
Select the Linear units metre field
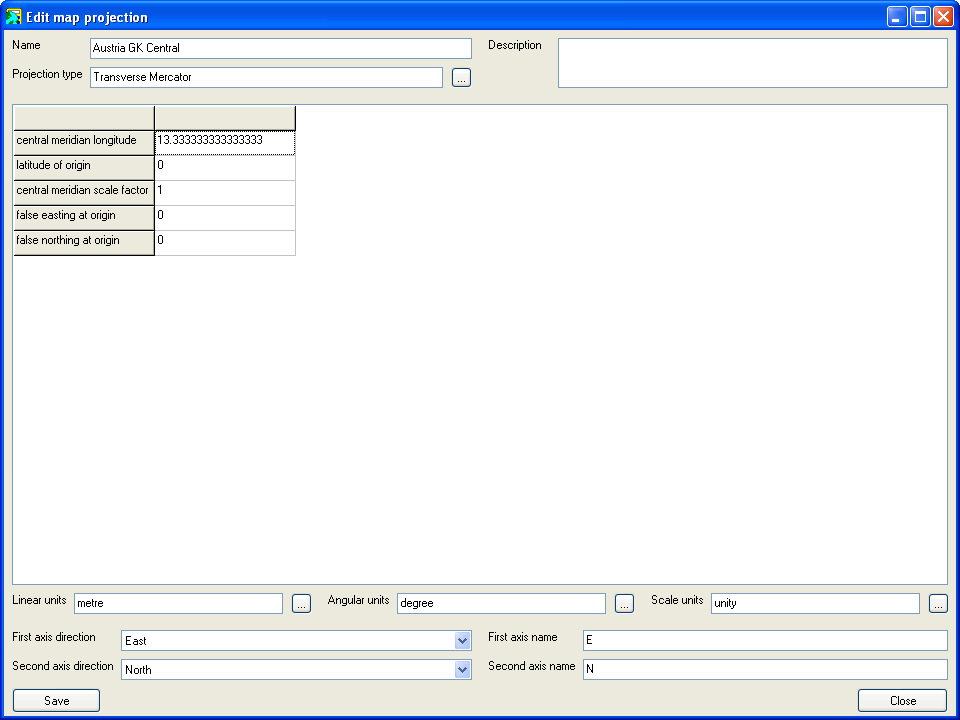pyautogui.click(x=178, y=603)
